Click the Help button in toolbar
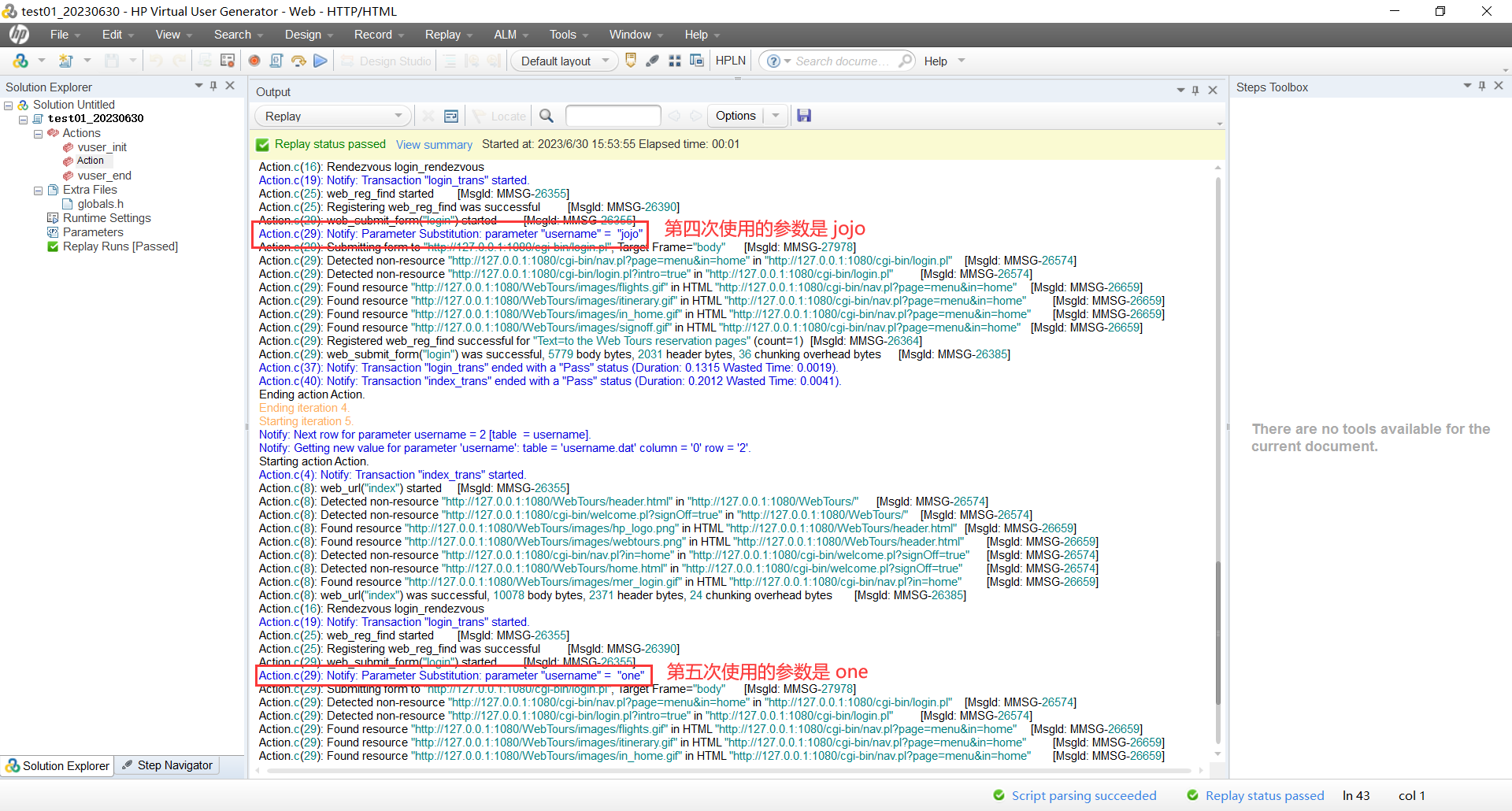Image resolution: width=1512 pixels, height=811 pixels. [x=936, y=61]
